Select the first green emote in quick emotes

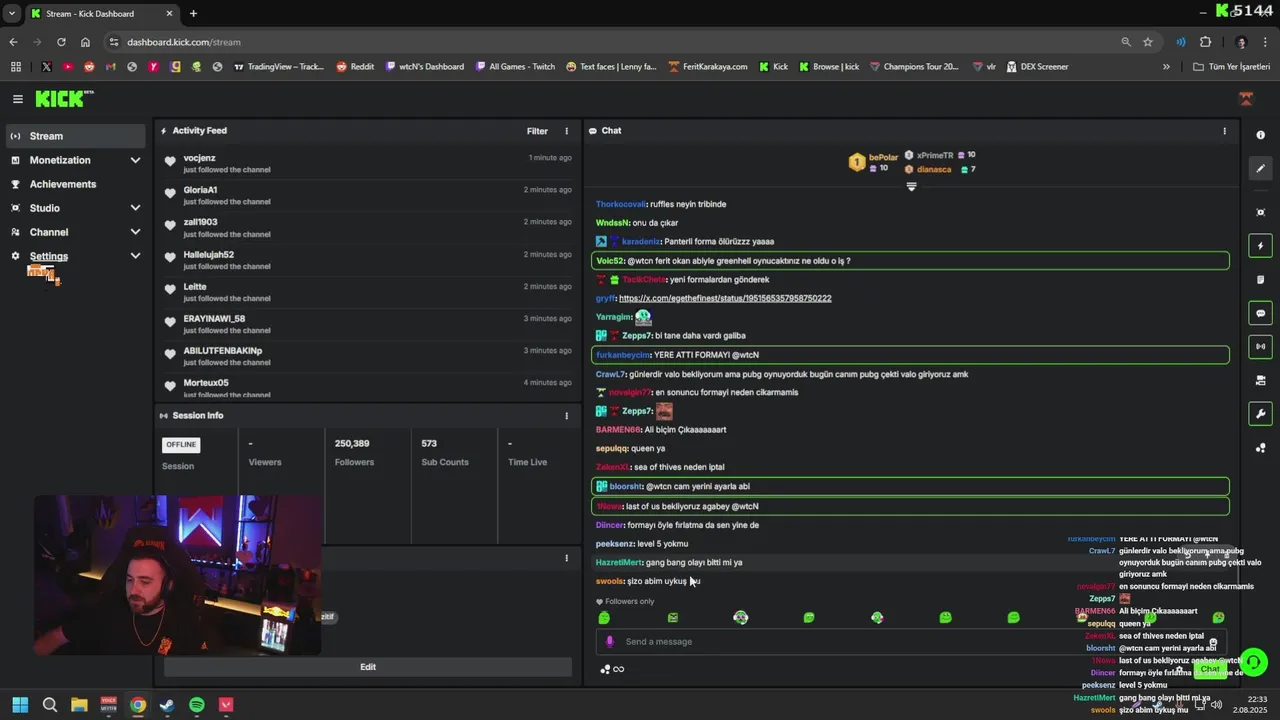[x=604, y=618]
